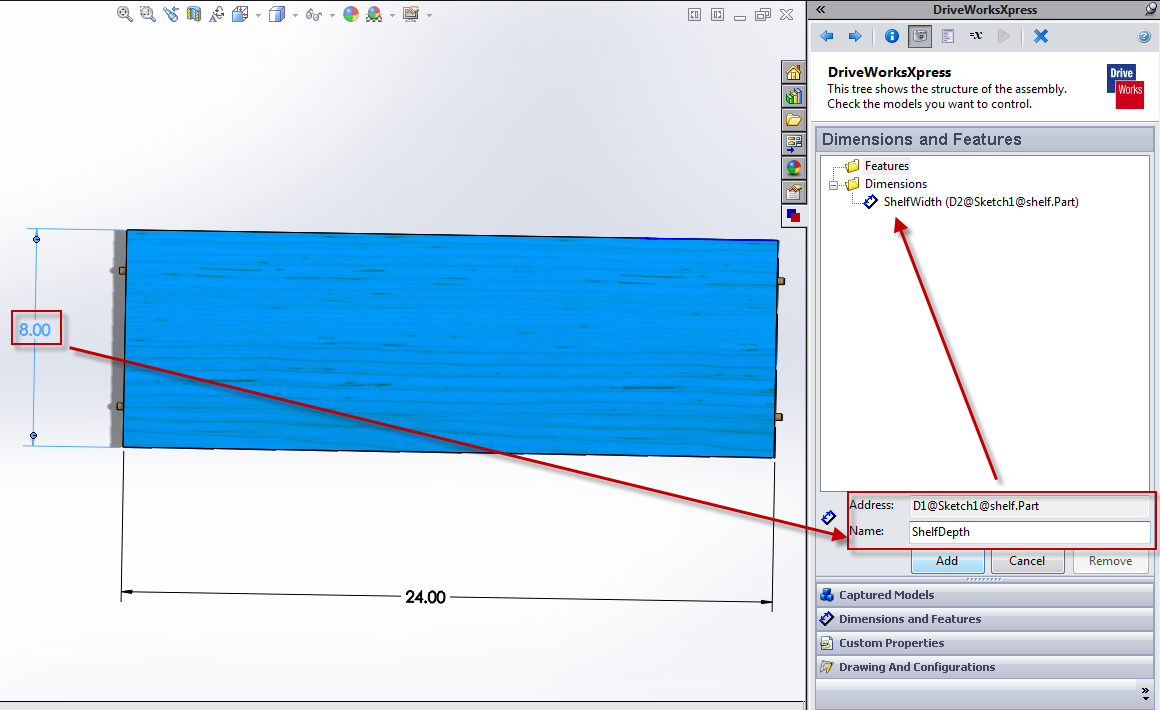Expand the Custom Properties section
1160x710 pixels.
tap(985, 643)
